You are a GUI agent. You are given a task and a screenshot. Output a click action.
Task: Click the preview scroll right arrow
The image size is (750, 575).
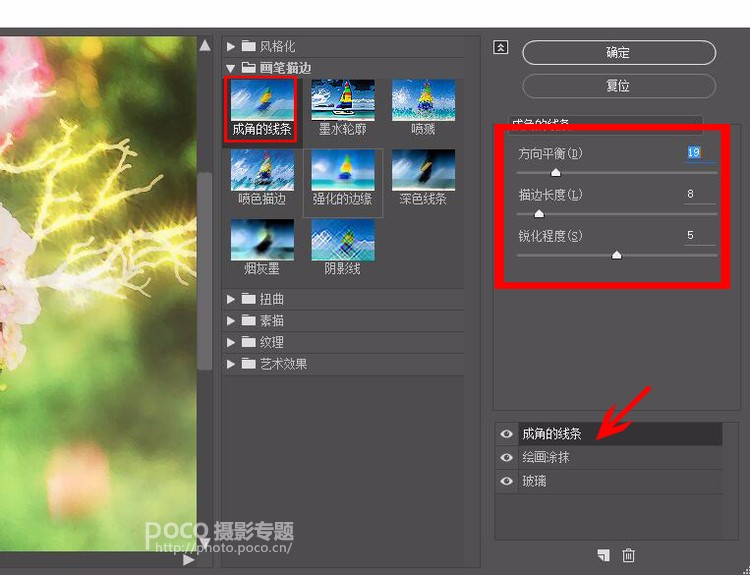pos(189,560)
